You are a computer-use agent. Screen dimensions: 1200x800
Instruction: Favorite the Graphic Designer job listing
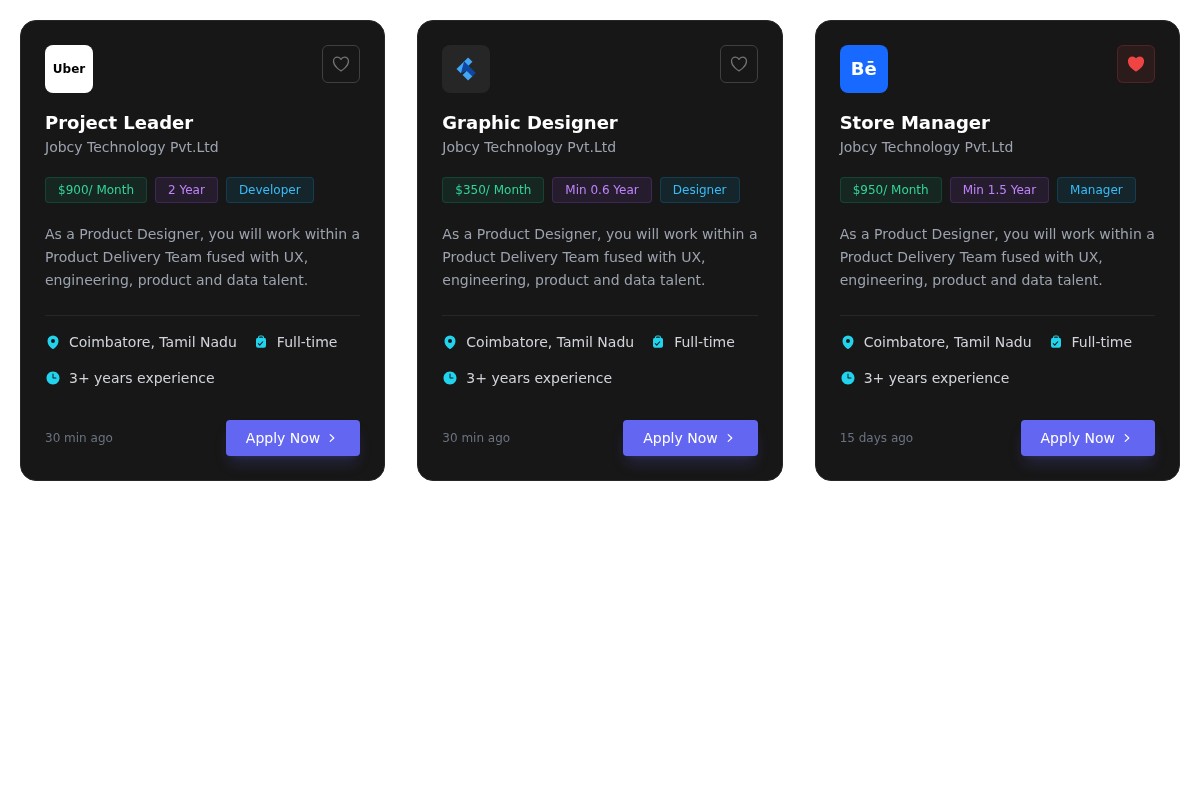(x=739, y=64)
